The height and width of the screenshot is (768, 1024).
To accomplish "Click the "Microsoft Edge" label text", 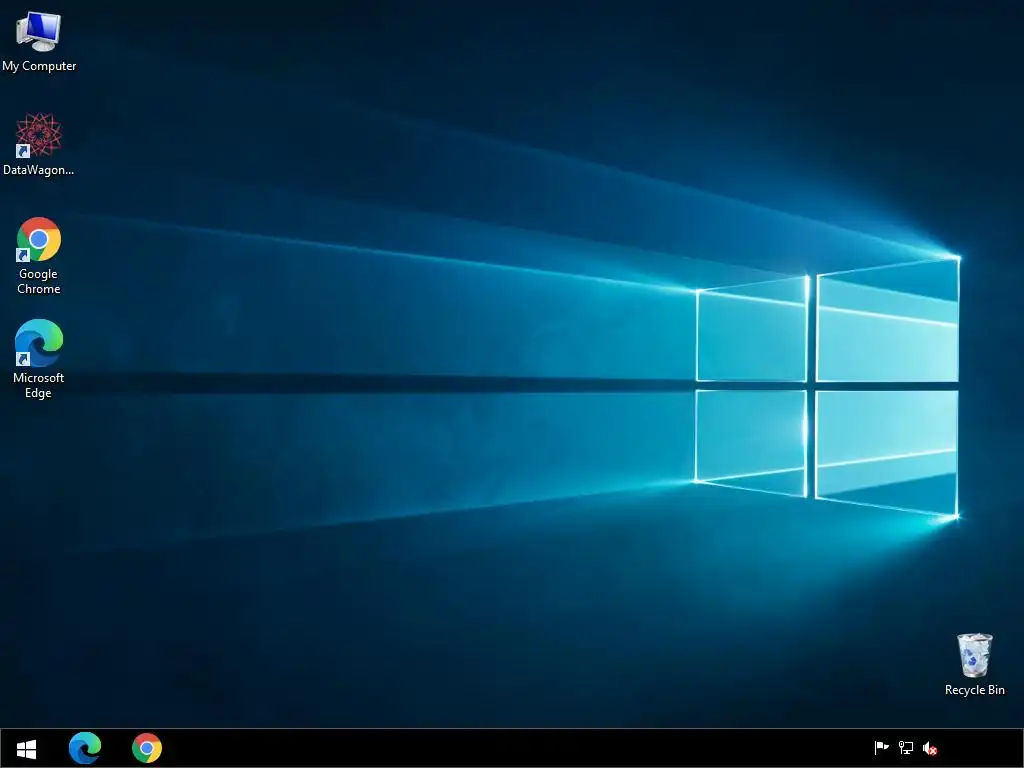I will click(39, 385).
